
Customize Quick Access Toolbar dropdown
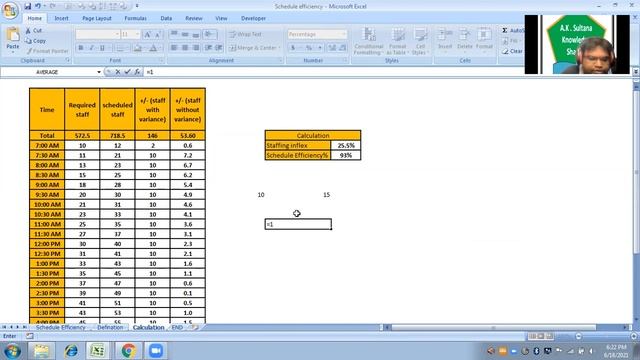point(137,6)
